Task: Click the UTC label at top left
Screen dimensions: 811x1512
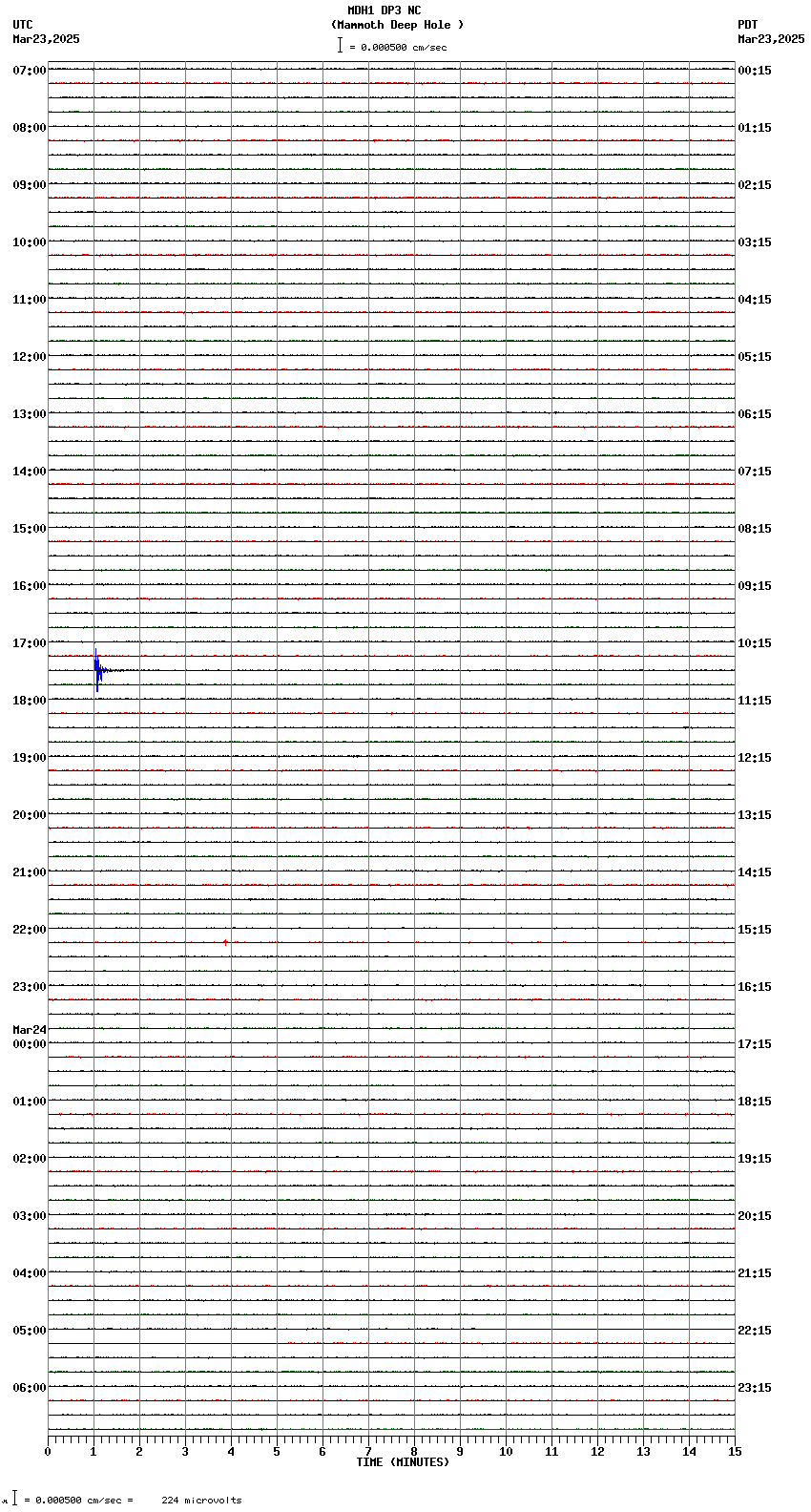Action: pyautogui.click(x=23, y=25)
